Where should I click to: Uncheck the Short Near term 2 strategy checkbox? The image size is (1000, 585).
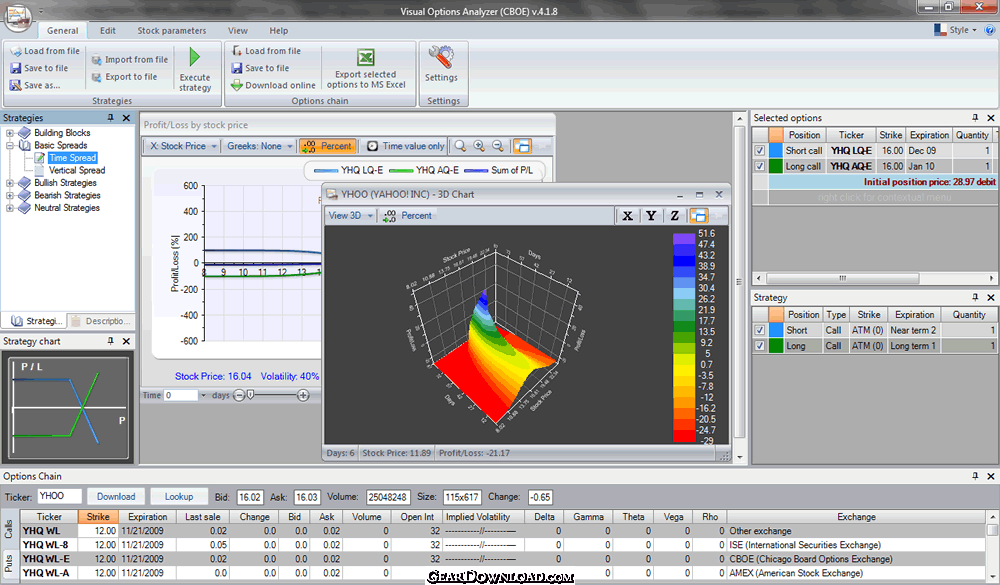pyautogui.click(x=760, y=330)
